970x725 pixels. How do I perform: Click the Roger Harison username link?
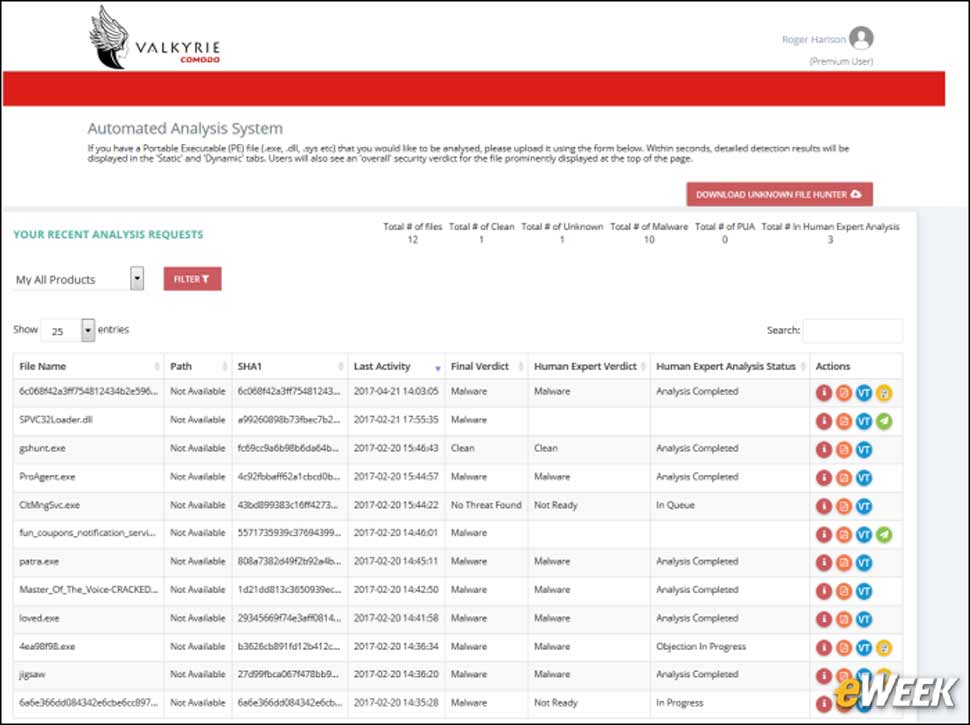(813, 39)
